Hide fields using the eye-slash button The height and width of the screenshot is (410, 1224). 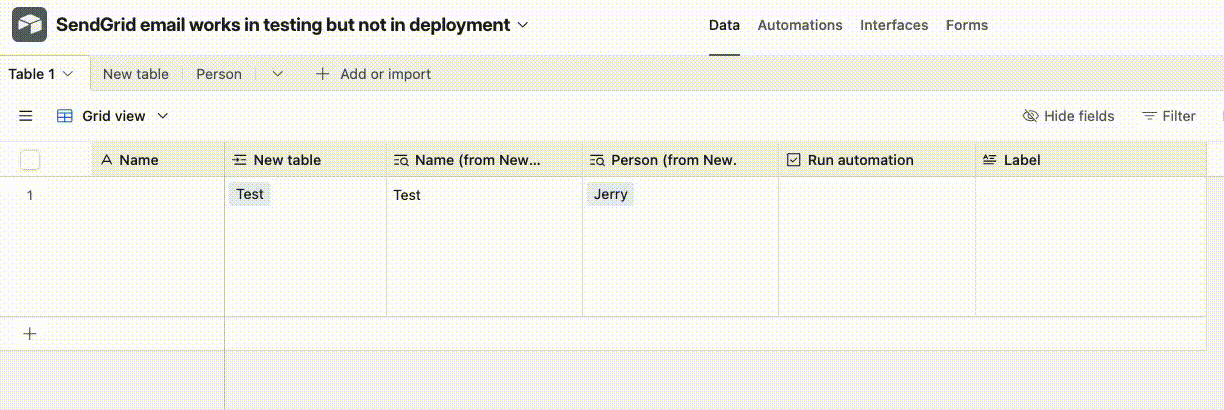pyautogui.click(x=1068, y=116)
